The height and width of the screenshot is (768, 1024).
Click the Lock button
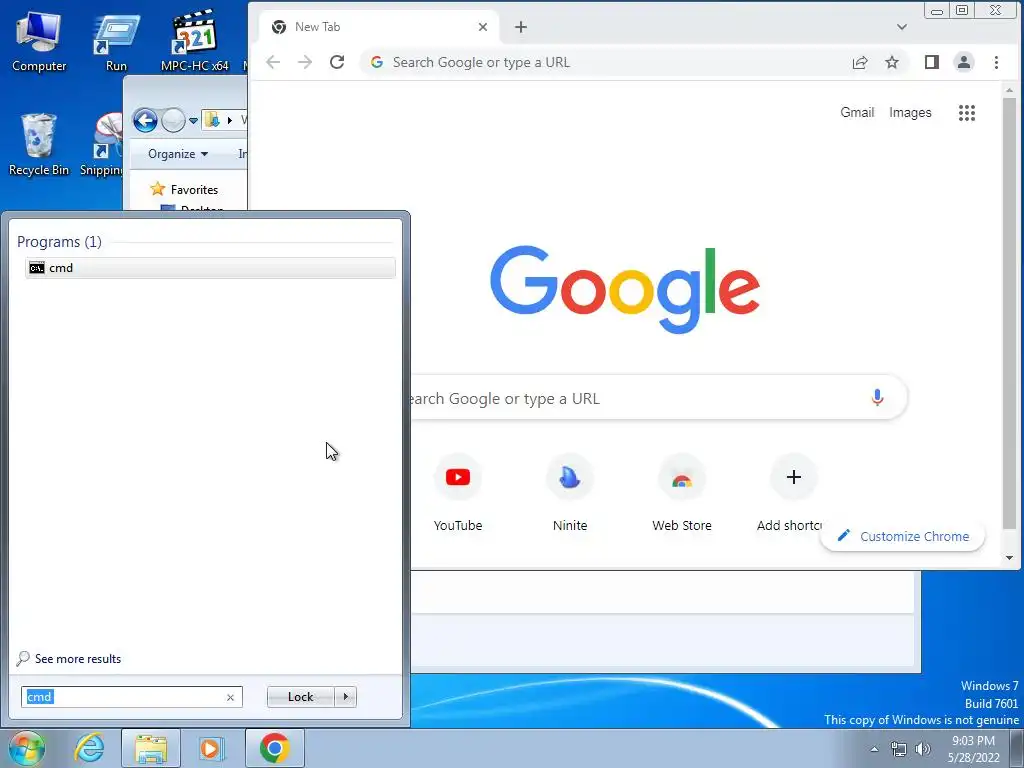point(300,697)
